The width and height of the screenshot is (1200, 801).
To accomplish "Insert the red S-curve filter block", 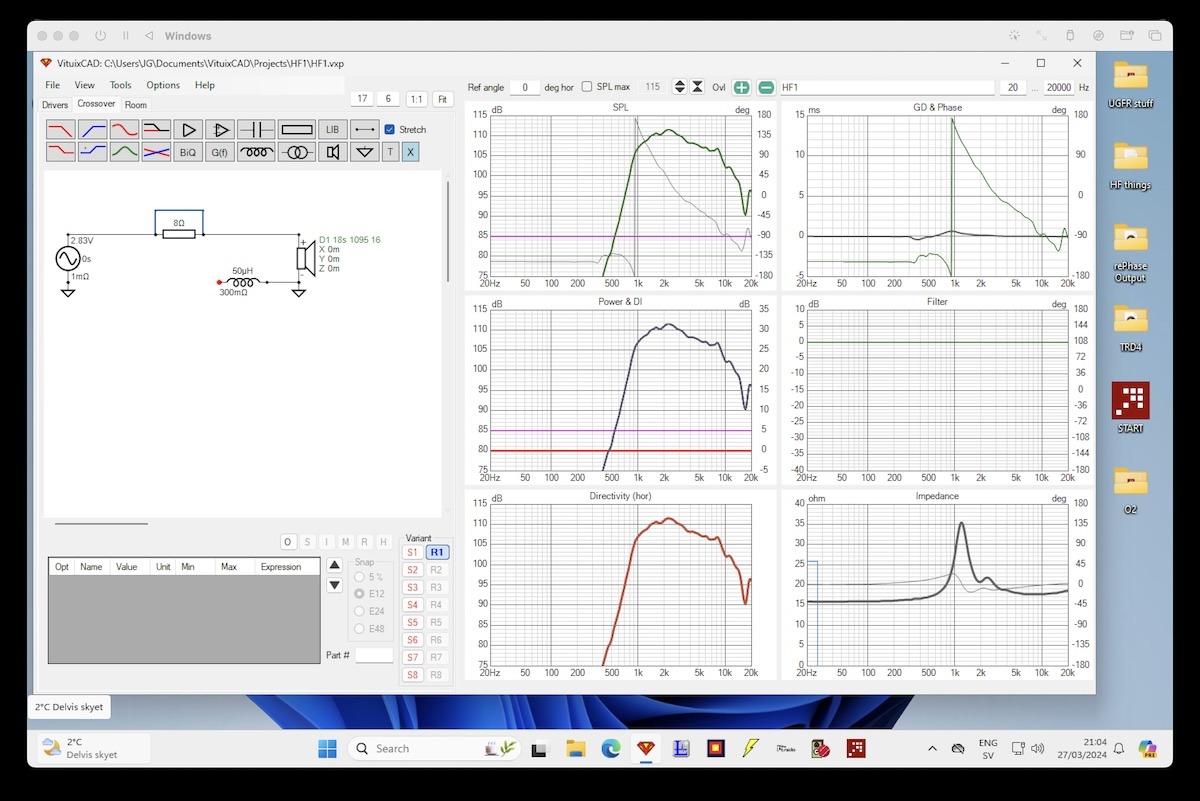I will 124,129.
